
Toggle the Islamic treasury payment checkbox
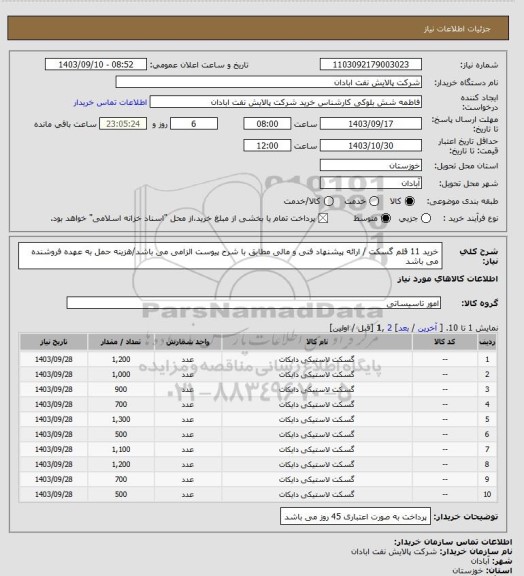[x=323, y=218]
